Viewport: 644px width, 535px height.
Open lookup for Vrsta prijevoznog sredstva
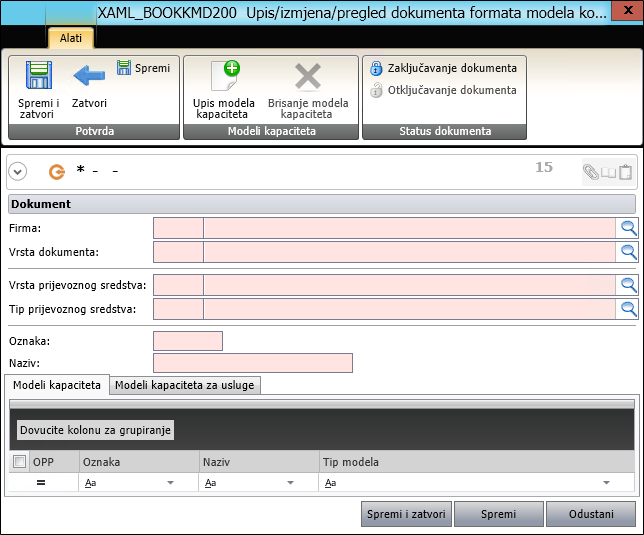tap(628, 285)
